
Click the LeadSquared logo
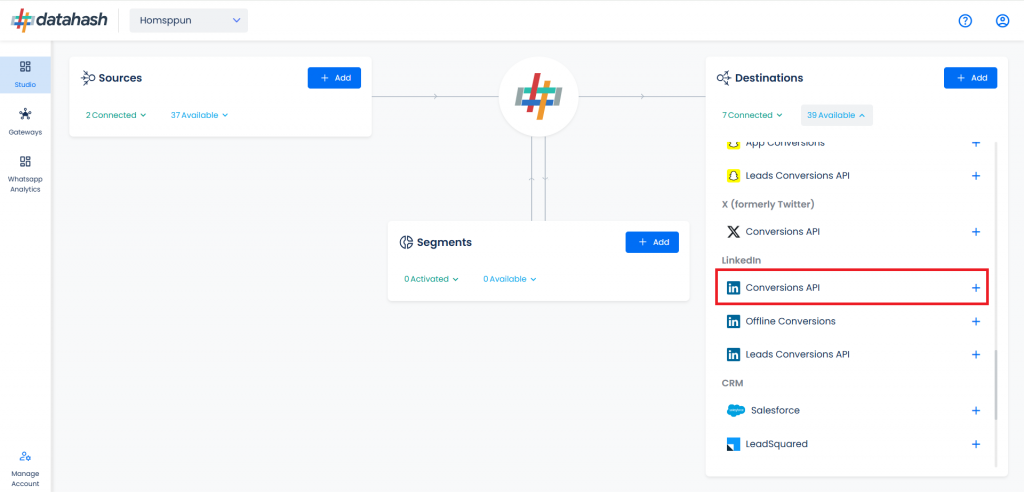[x=733, y=445]
